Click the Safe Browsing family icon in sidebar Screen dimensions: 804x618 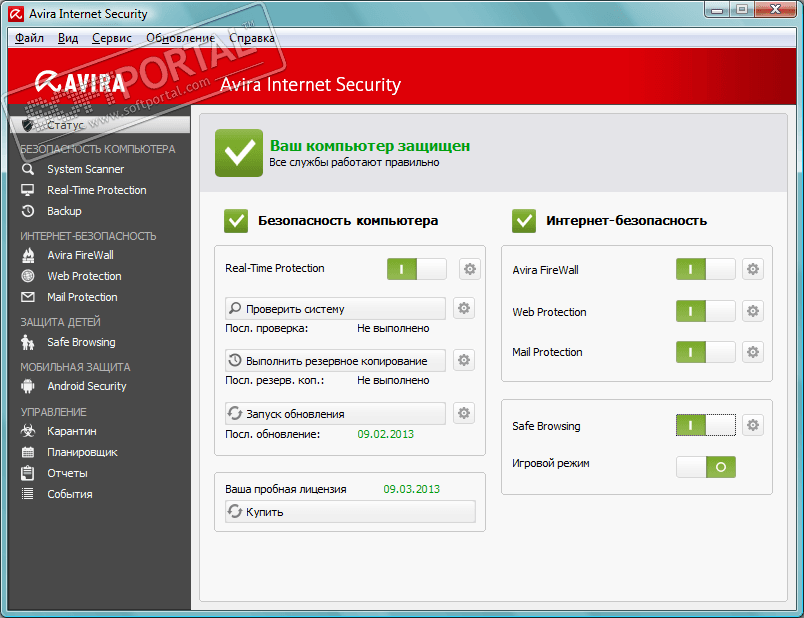pos(28,342)
